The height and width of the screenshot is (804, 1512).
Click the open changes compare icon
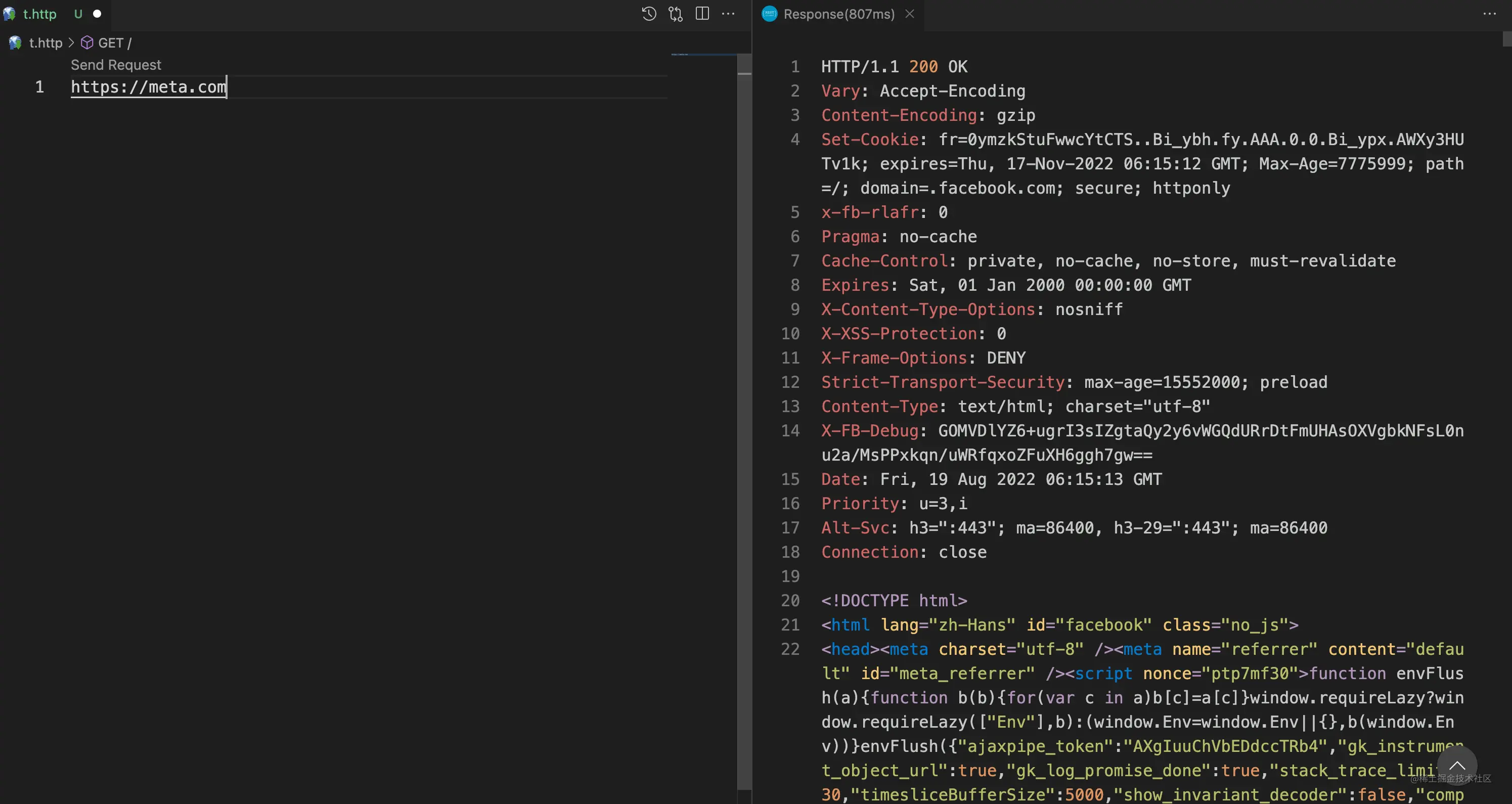pos(676,14)
